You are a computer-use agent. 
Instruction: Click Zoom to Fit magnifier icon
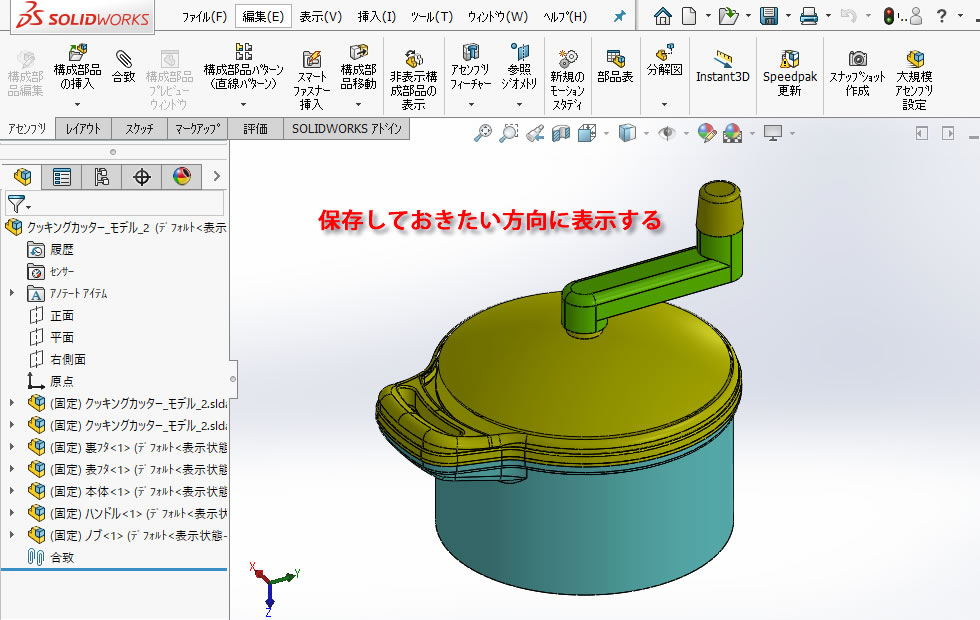pos(482,133)
